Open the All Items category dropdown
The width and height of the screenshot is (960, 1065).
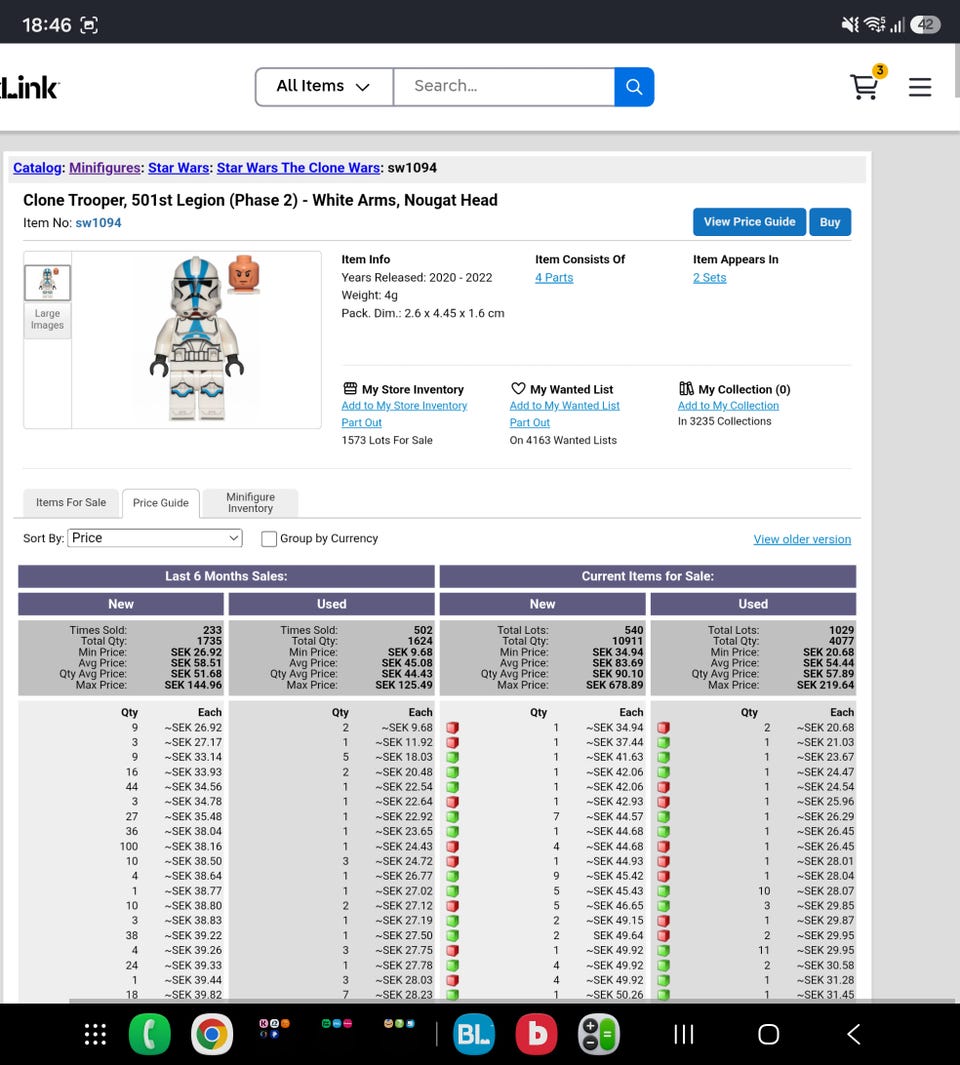324,86
